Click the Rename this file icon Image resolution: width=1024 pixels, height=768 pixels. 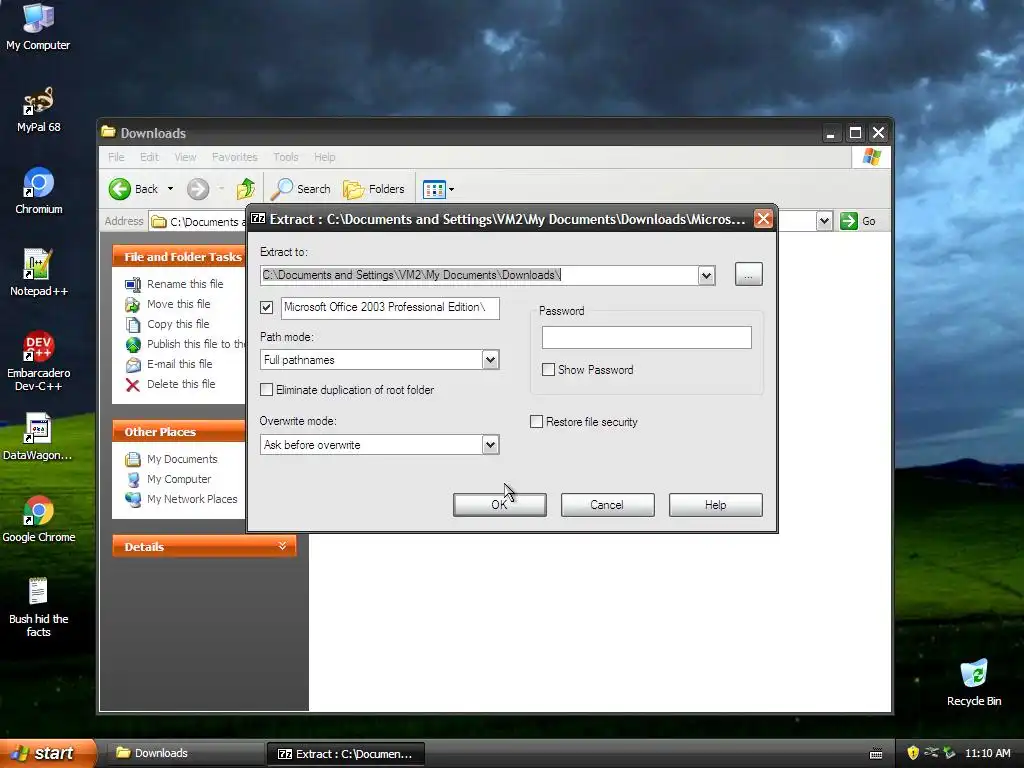133,284
